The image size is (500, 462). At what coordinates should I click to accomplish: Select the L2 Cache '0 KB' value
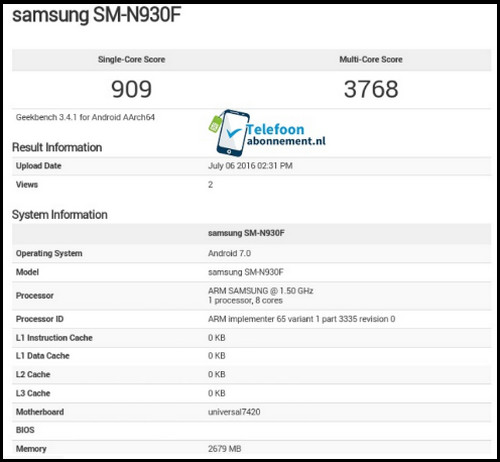(217, 374)
